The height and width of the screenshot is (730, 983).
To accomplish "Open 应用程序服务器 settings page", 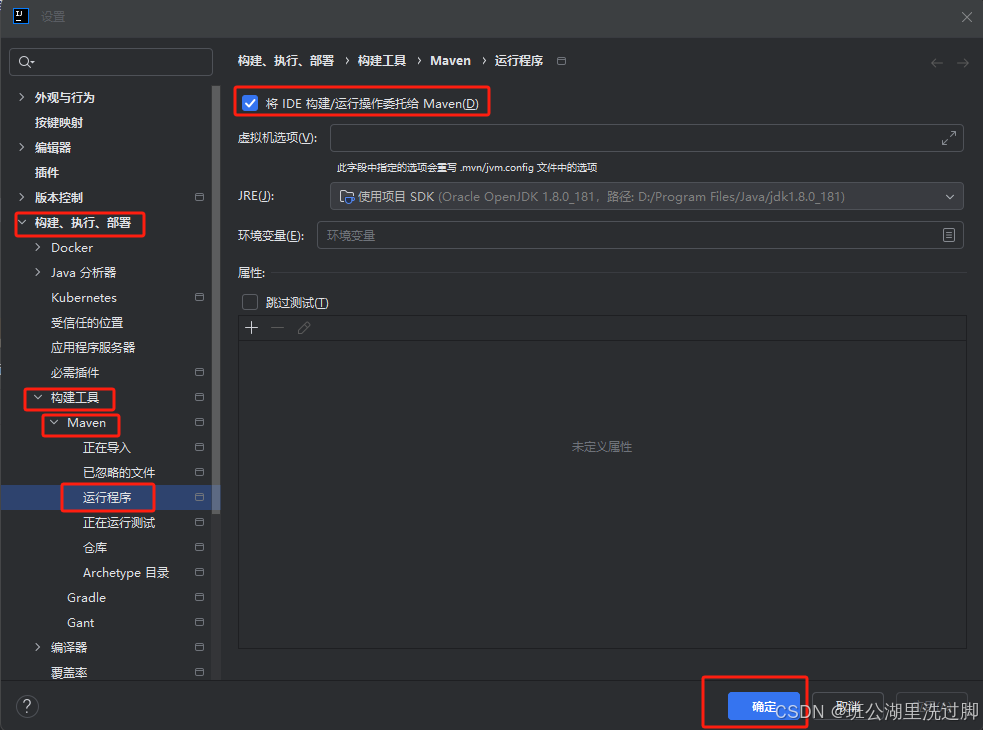I will tap(93, 347).
